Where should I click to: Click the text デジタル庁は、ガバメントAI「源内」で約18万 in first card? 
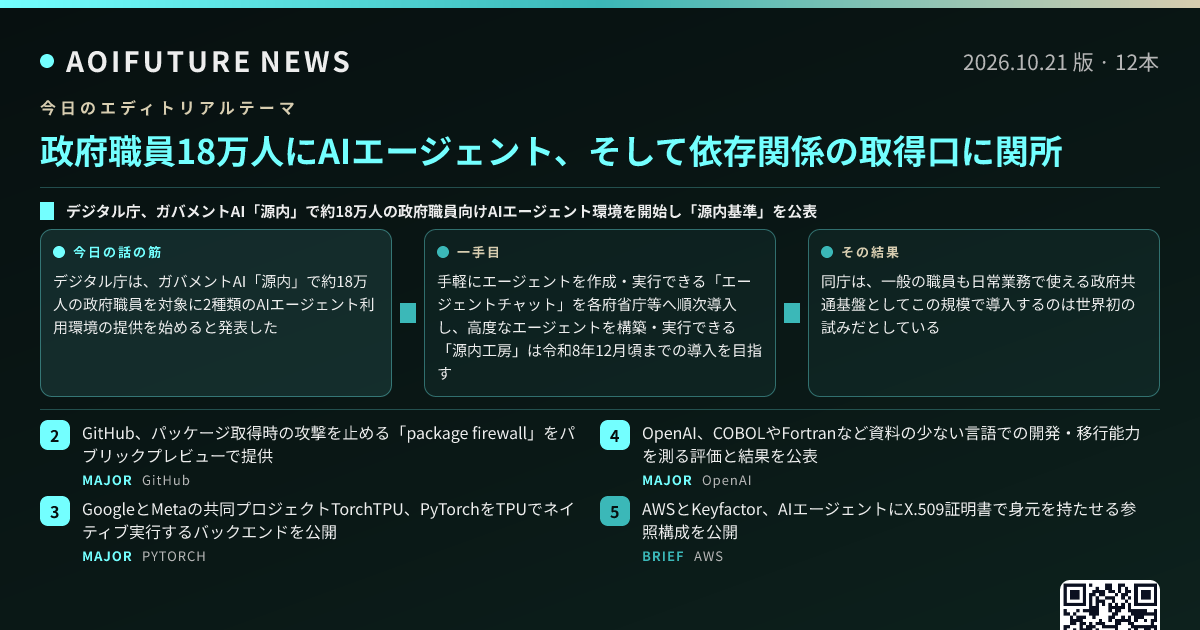pyautogui.click(x=210, y=281)
